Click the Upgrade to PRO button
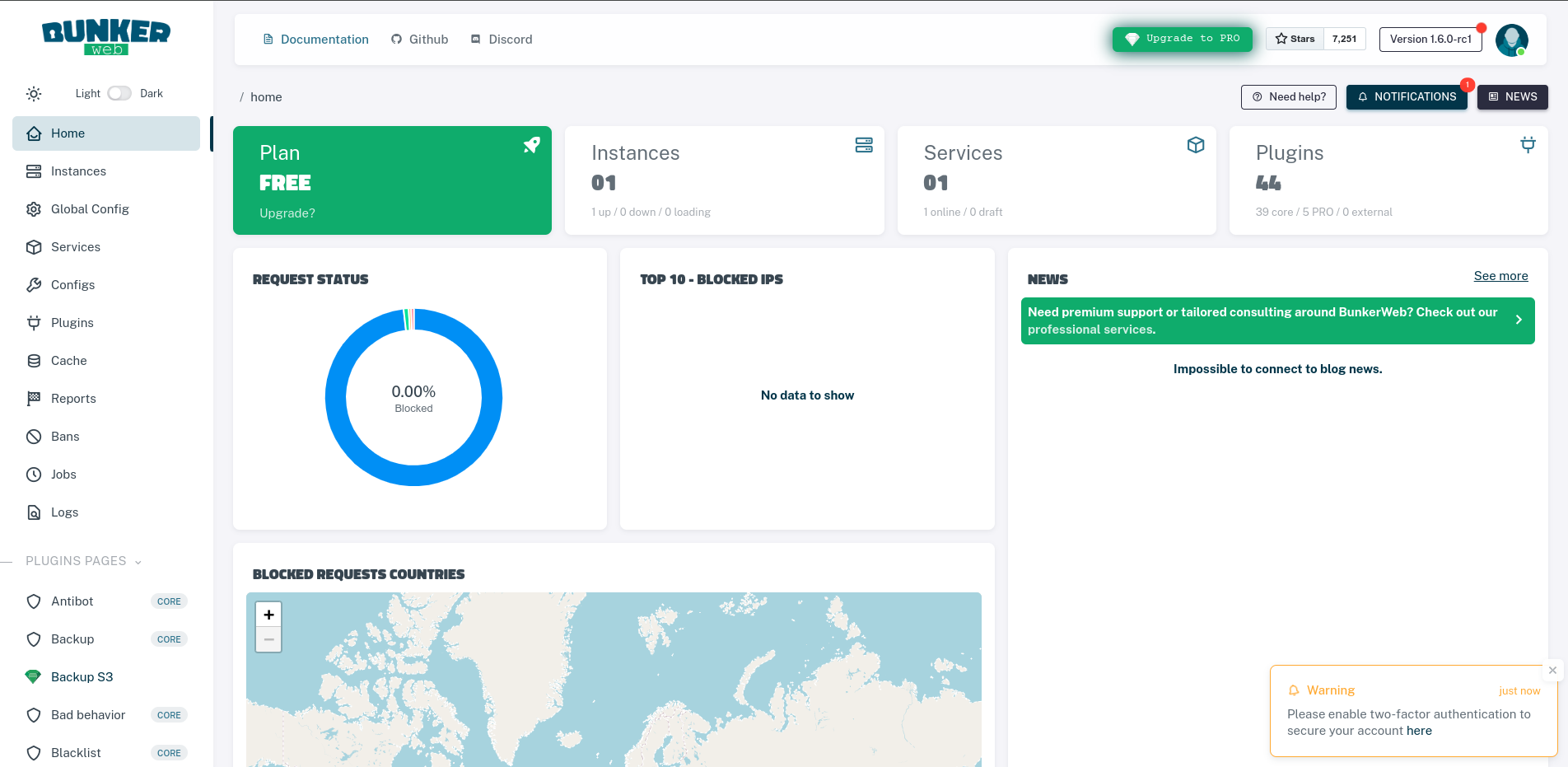The width and height of the screenshot is (1568, 767). coord(1182,39)
